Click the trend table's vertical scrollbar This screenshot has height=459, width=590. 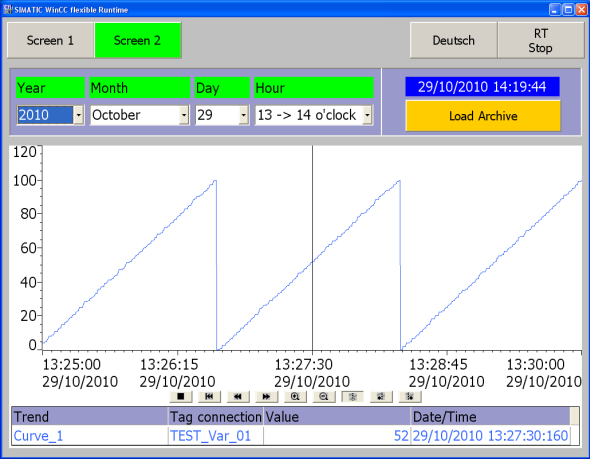[574, 426]
